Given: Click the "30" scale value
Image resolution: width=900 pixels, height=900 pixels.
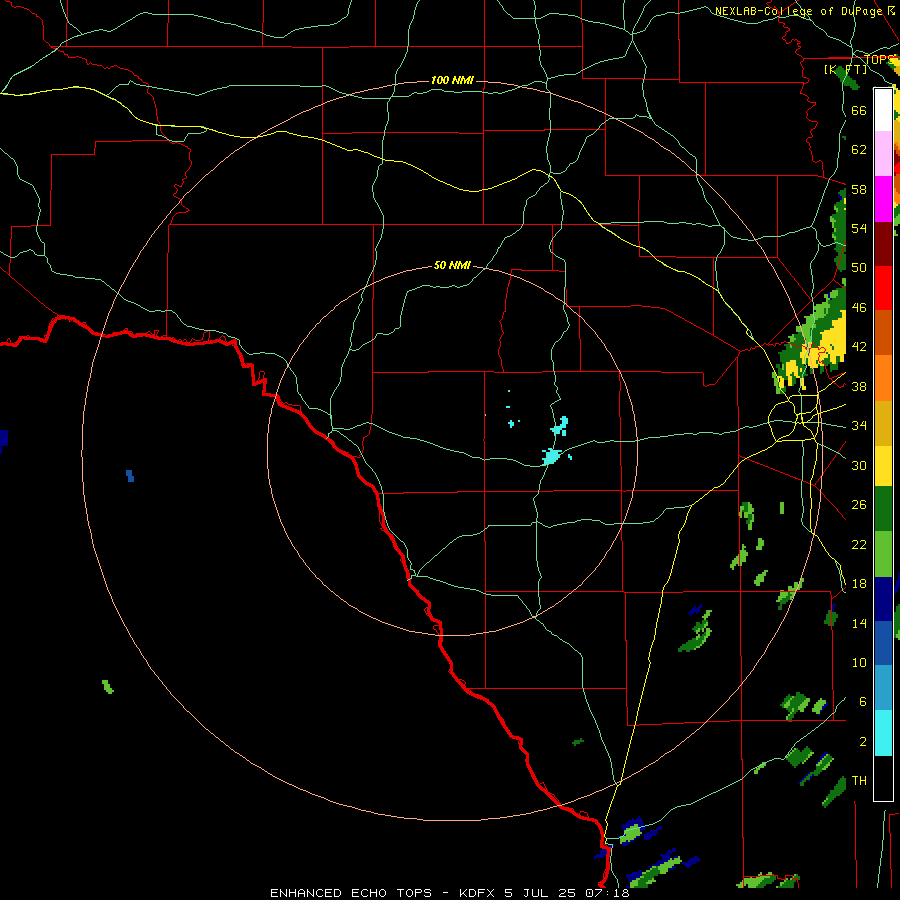Looking at the screenshot, I should pos(859,465).
